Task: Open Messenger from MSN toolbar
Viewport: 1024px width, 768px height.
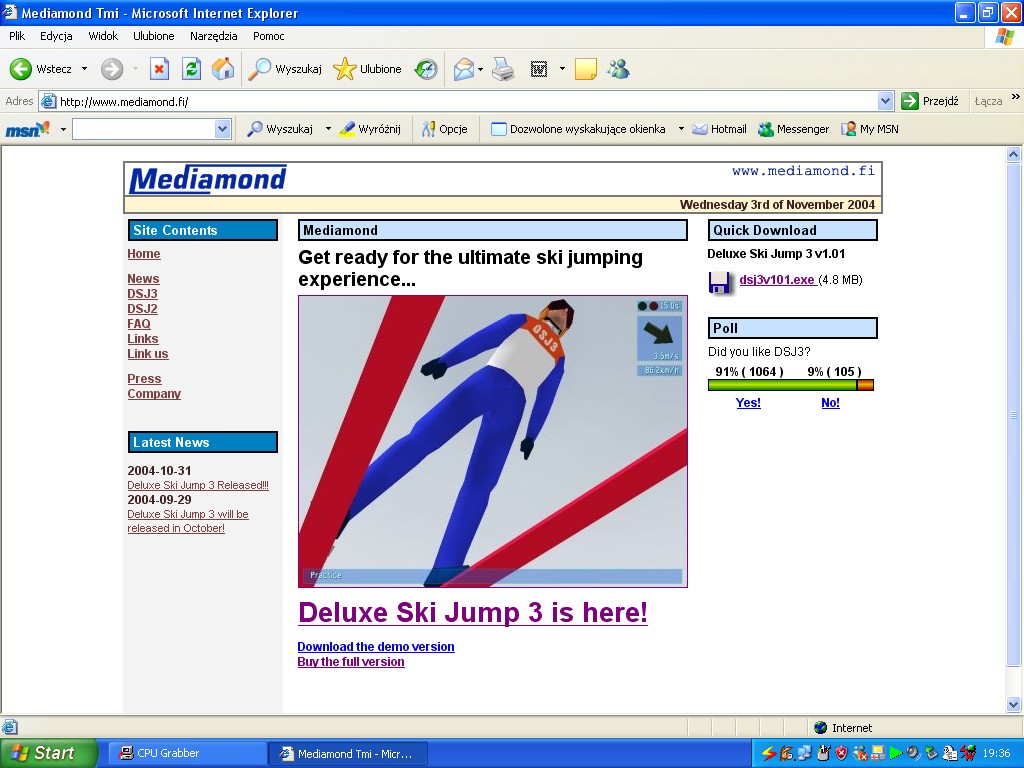Action: click(793, 129)
